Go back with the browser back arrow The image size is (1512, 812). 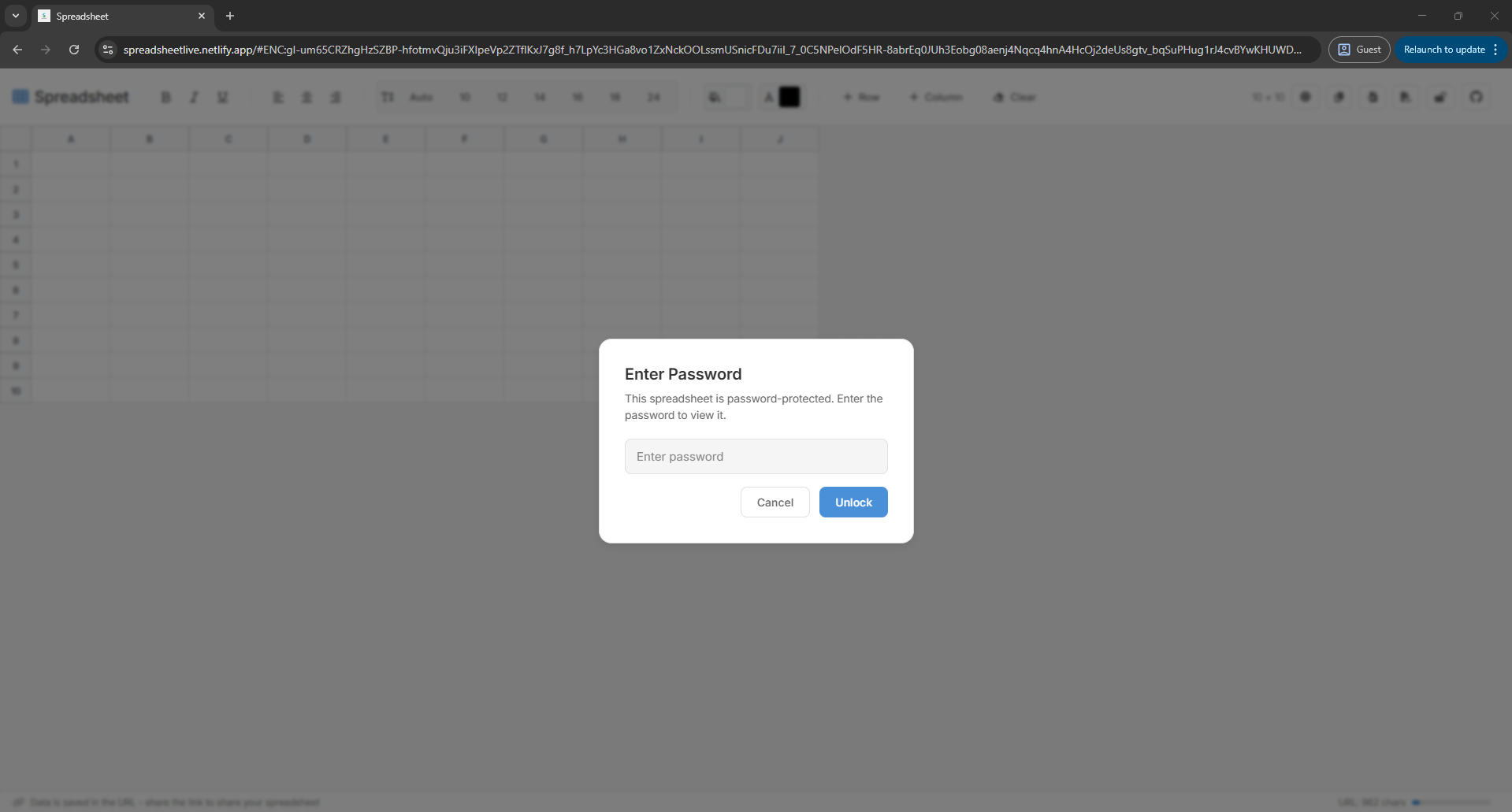(17, 50)
